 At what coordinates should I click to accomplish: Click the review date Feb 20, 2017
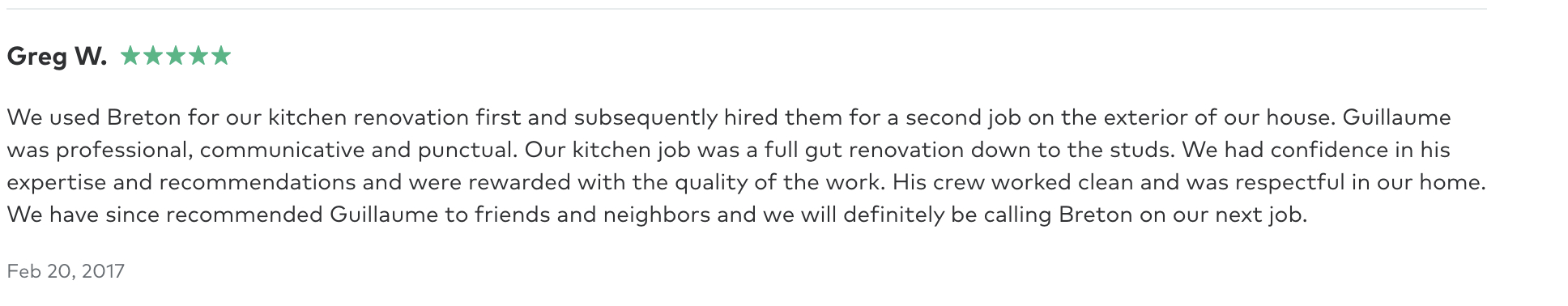[66, 271]
